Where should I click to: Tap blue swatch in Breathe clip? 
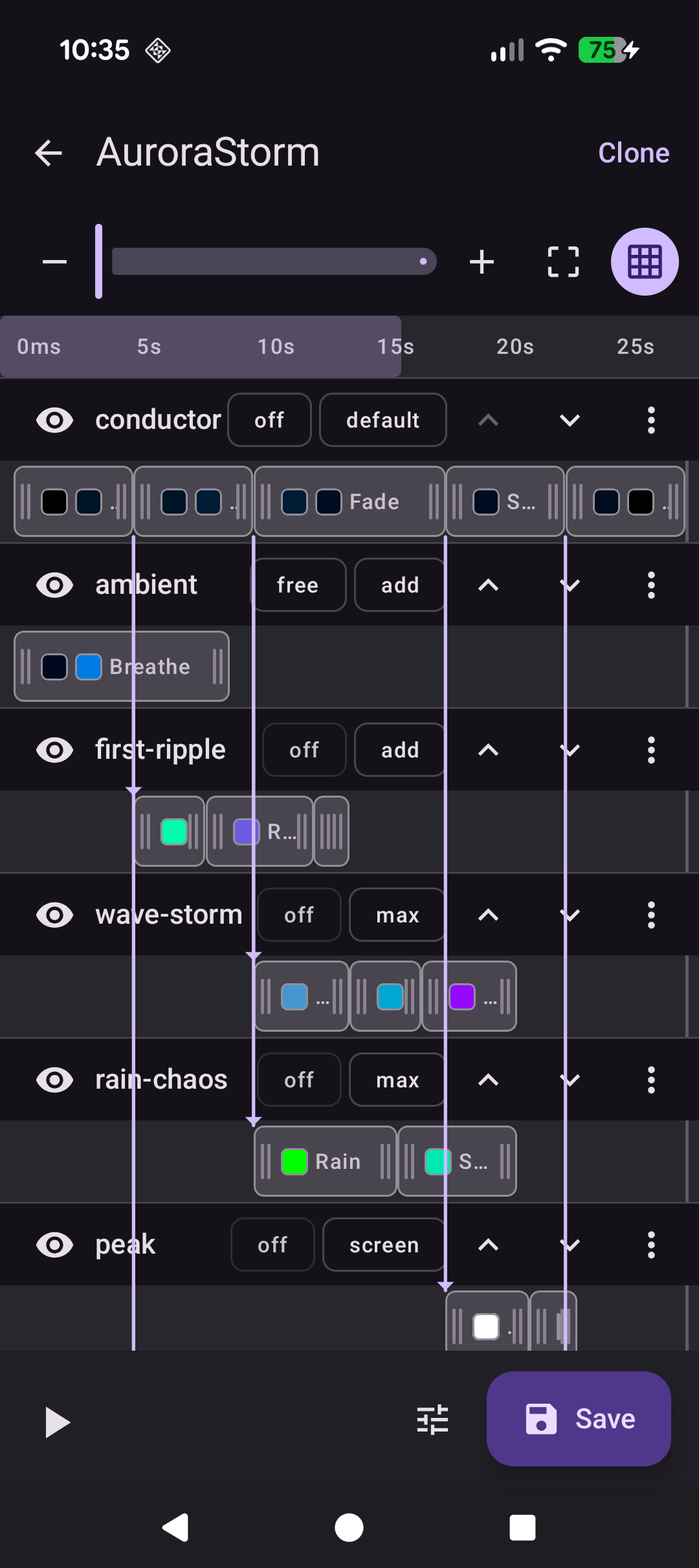click(x=89, y=667)
